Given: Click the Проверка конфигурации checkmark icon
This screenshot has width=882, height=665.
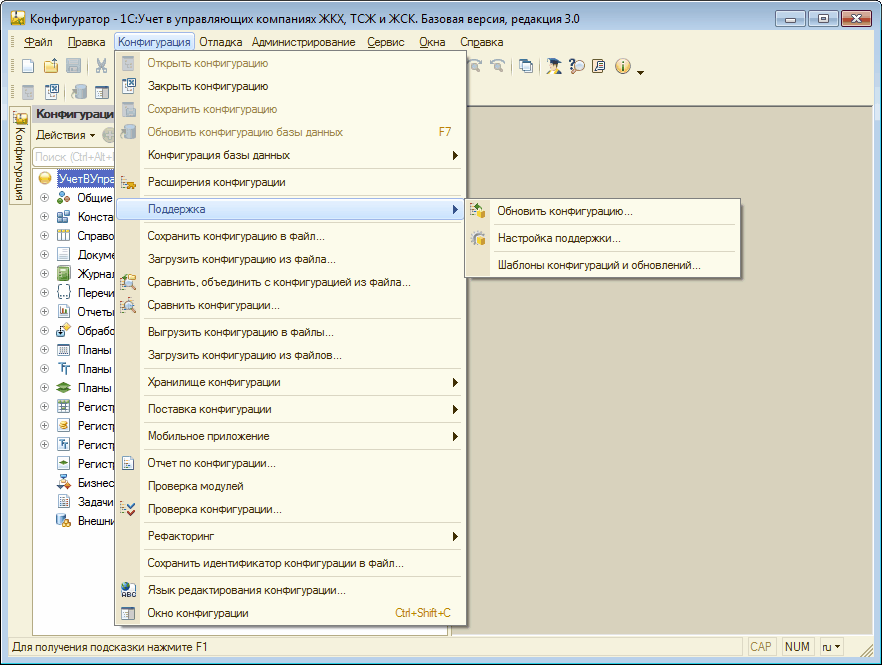Looking at the screenshot, I should tap(128, 509).
